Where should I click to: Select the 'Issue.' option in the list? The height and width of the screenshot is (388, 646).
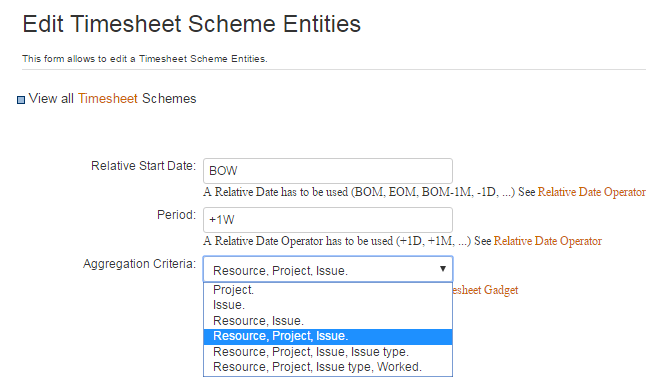point(328,305)
